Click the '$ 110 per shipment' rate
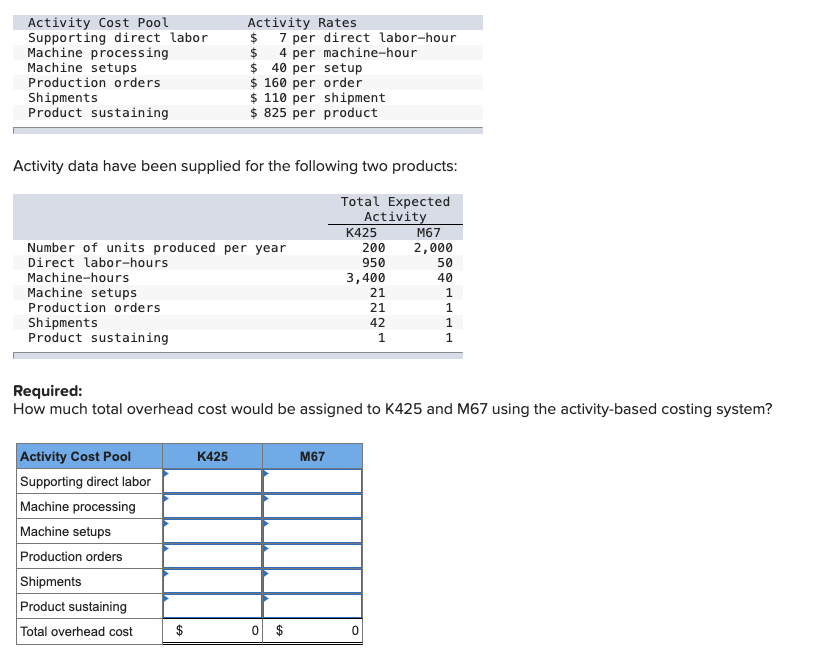This screenshot has height=649, width=818. (x=317, y=98)
